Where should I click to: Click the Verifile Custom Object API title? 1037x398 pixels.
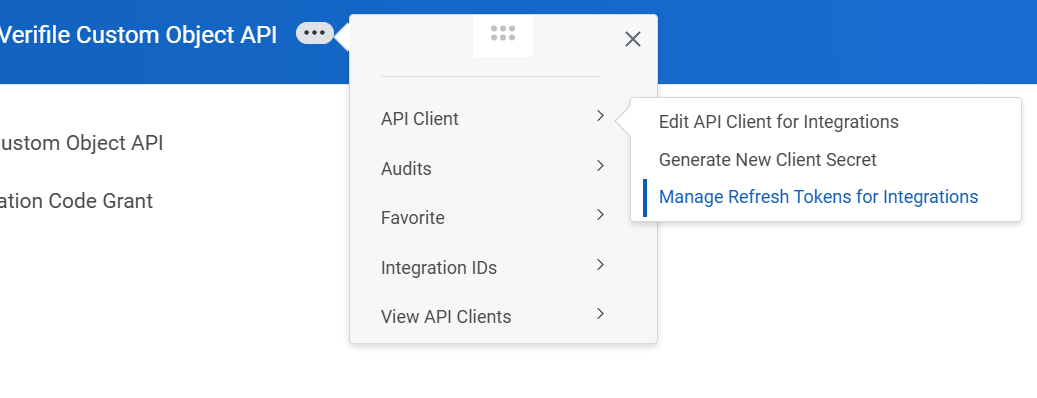[138, 34]
